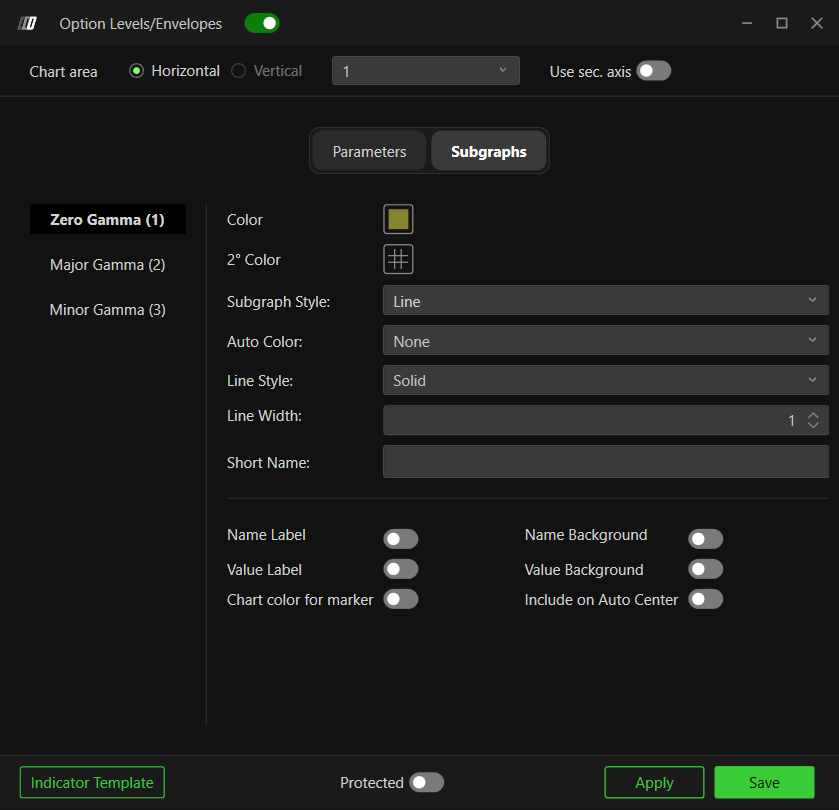Screen dimensions: 839x810
Task: Open the Indicator Template button
Action: tap(92, 782)
